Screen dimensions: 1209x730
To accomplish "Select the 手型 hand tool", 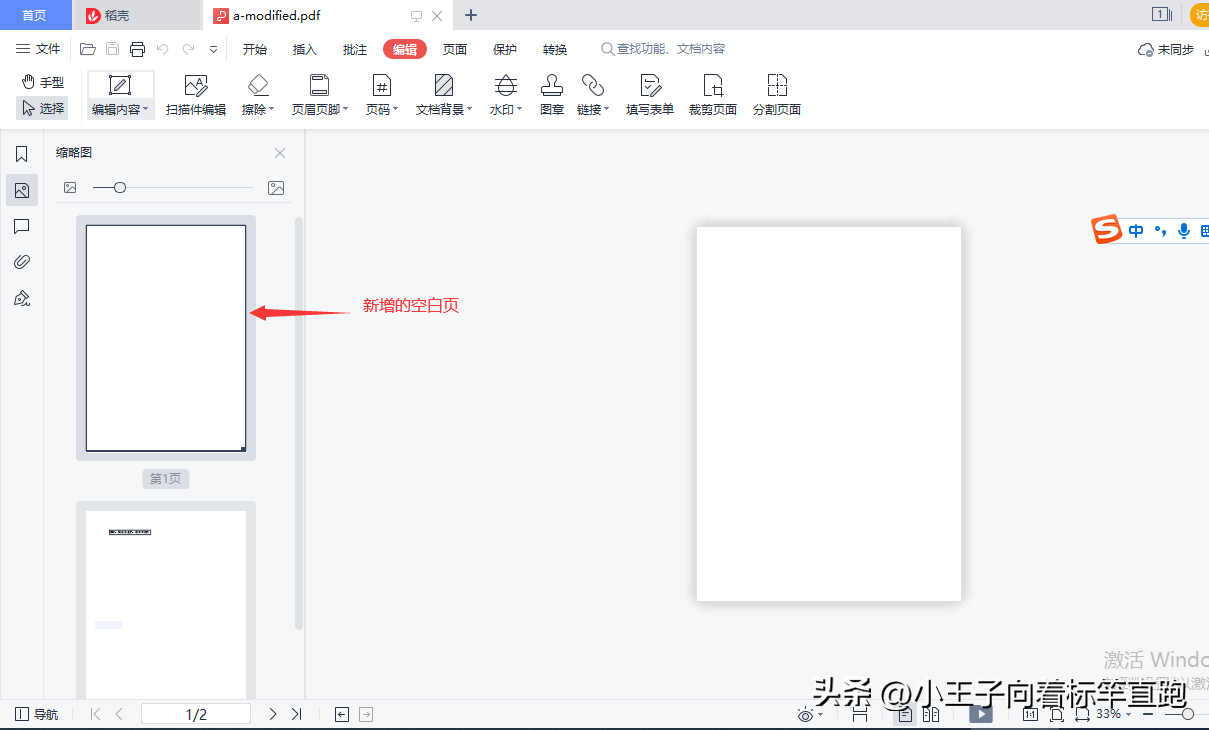I will [x=43, y=82].
